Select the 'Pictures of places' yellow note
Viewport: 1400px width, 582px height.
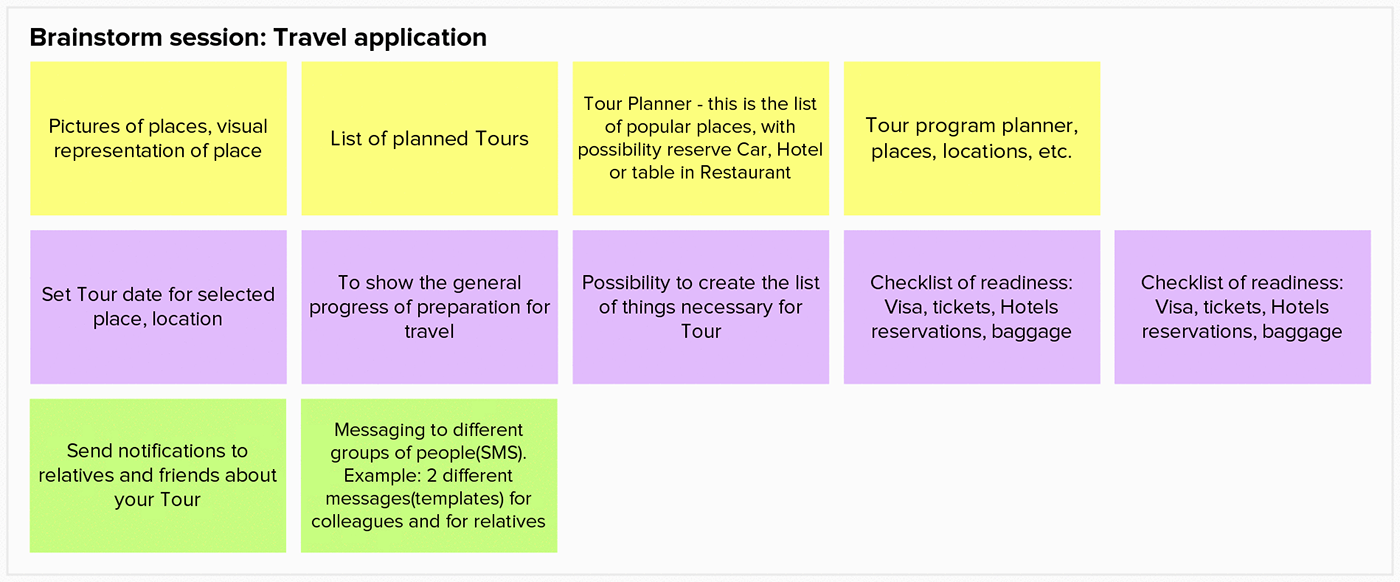point(158,138)
